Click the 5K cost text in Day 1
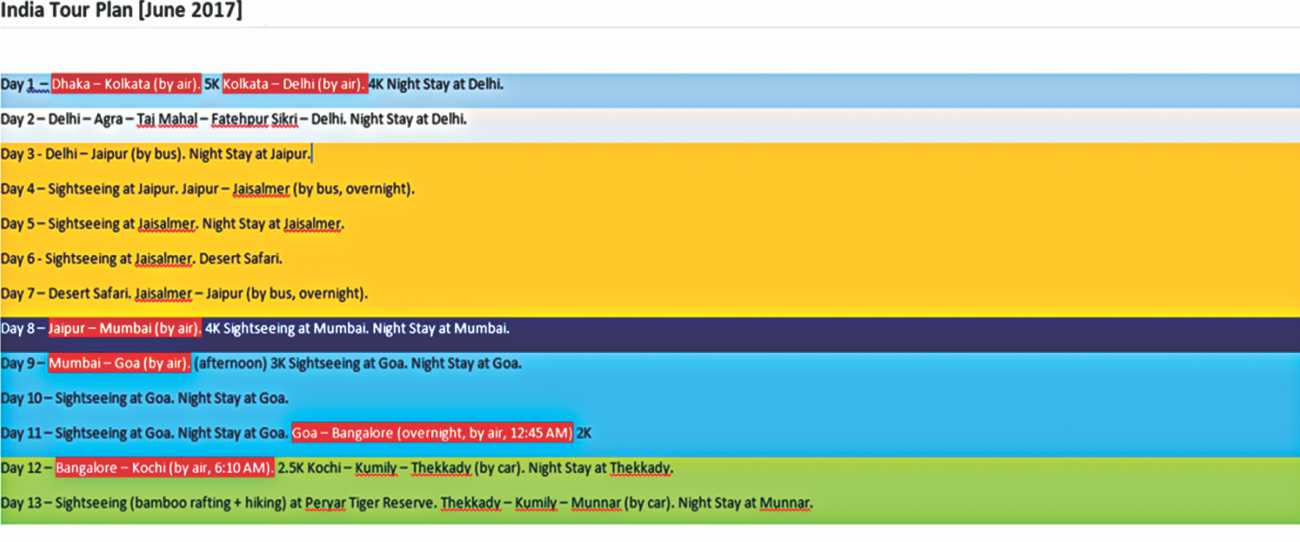The width and height of the screenshot is (1300, 542). point(212,84)
